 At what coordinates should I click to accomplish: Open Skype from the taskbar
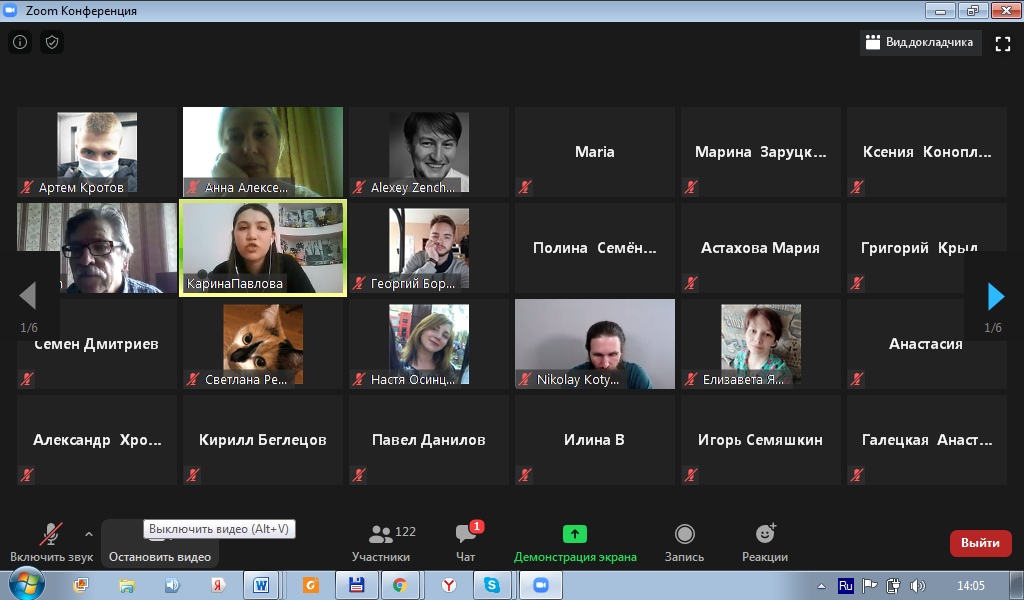point(492,585)
